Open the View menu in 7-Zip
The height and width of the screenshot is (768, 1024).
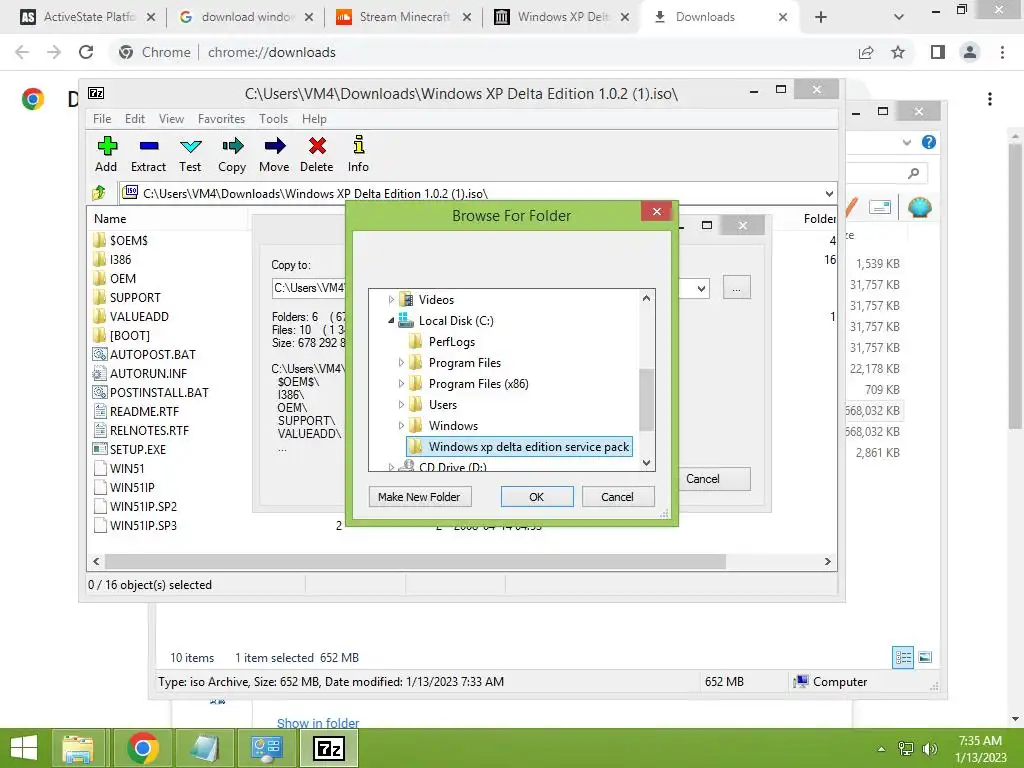pyautogui.click(x=171, y=119)
